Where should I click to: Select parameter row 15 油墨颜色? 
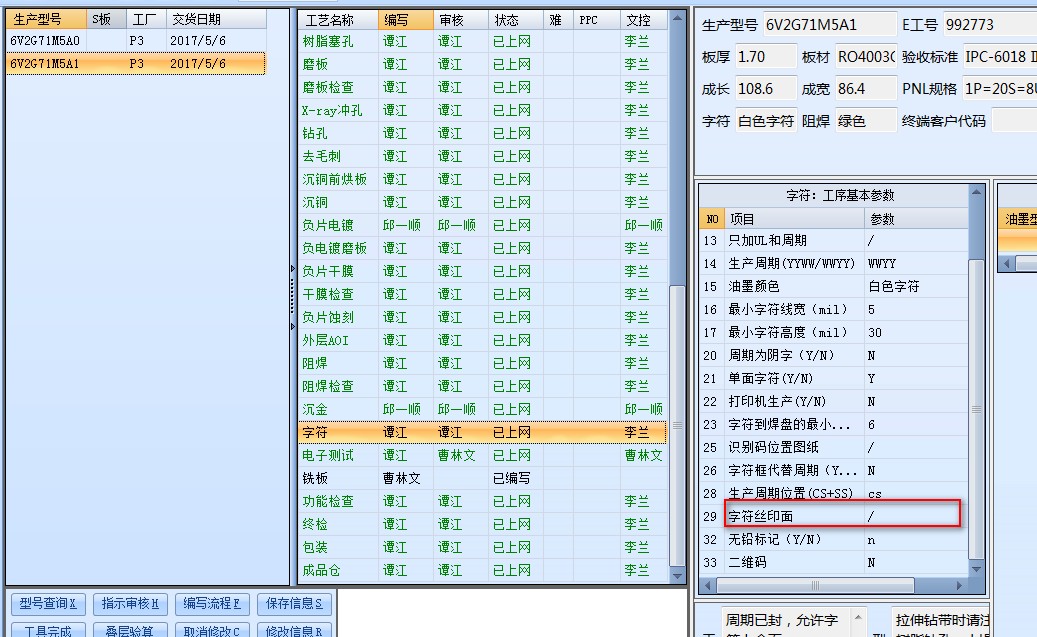(834, 286)
